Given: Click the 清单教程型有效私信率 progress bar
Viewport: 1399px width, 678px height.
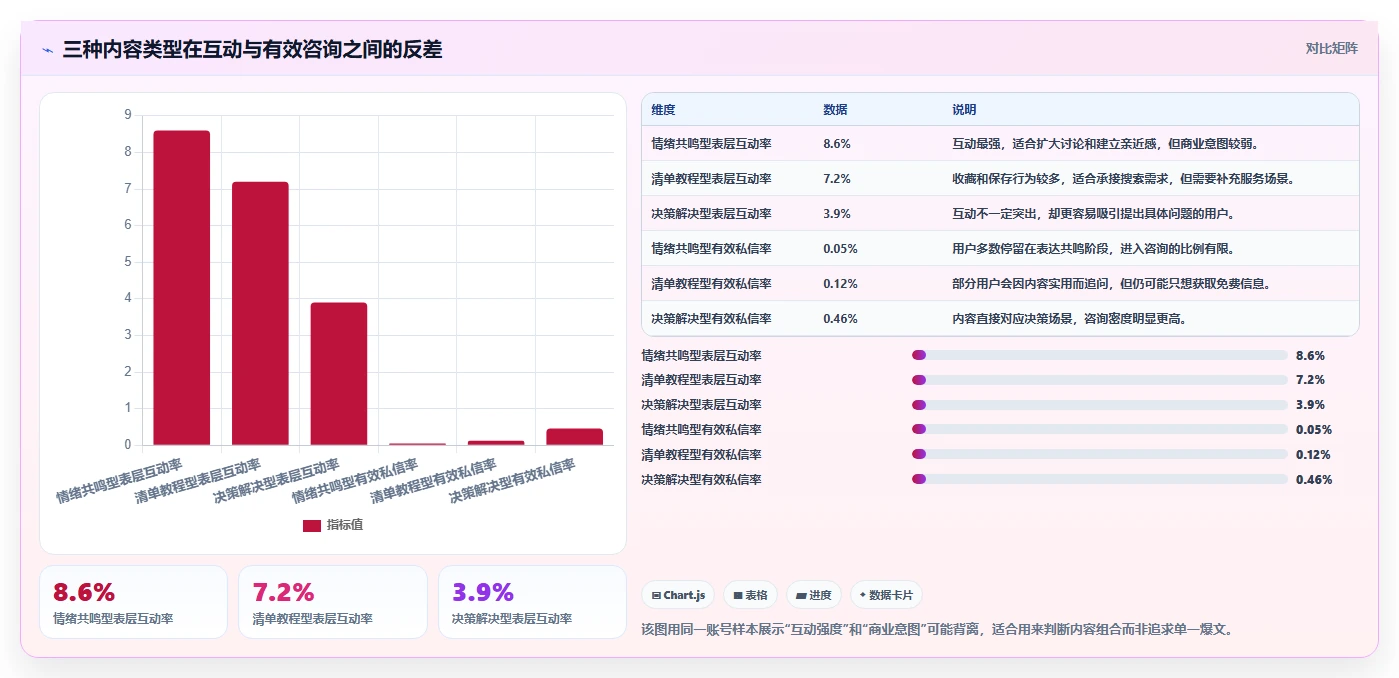Looking at the screenshot, I should pos(1099,455).
